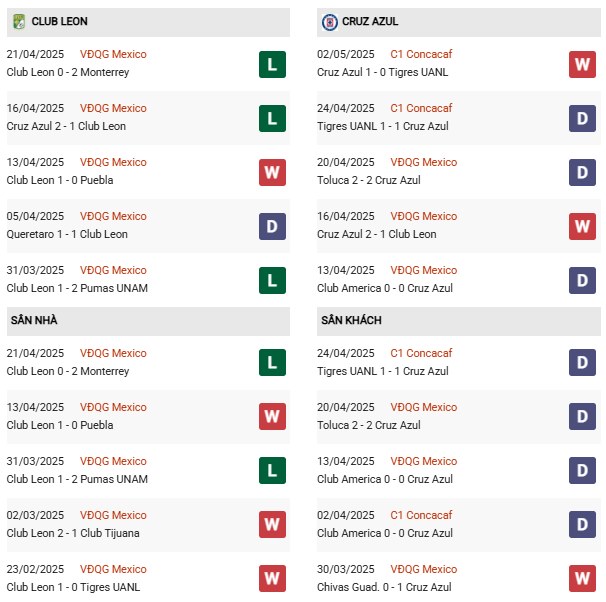Open the Toluca 2-2 Cruz Azul match in the top list
The width and height of the screenshot is (606, 602).
369,180
